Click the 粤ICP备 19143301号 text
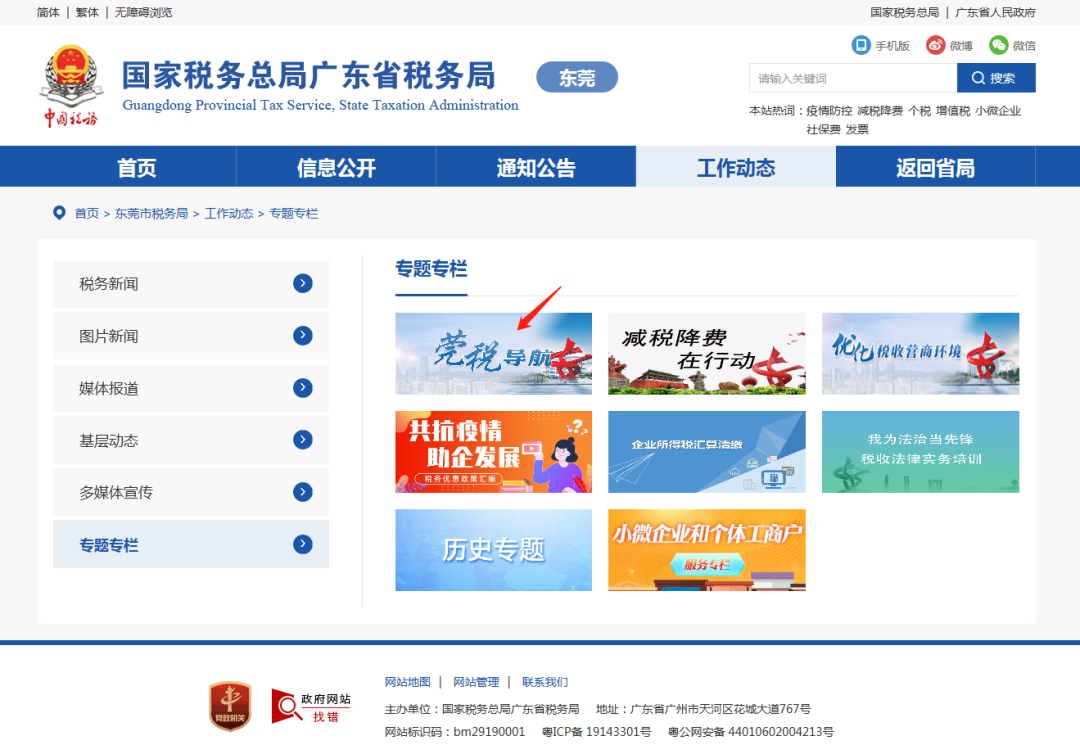The image size is (1080, 754). click(596, 731)
